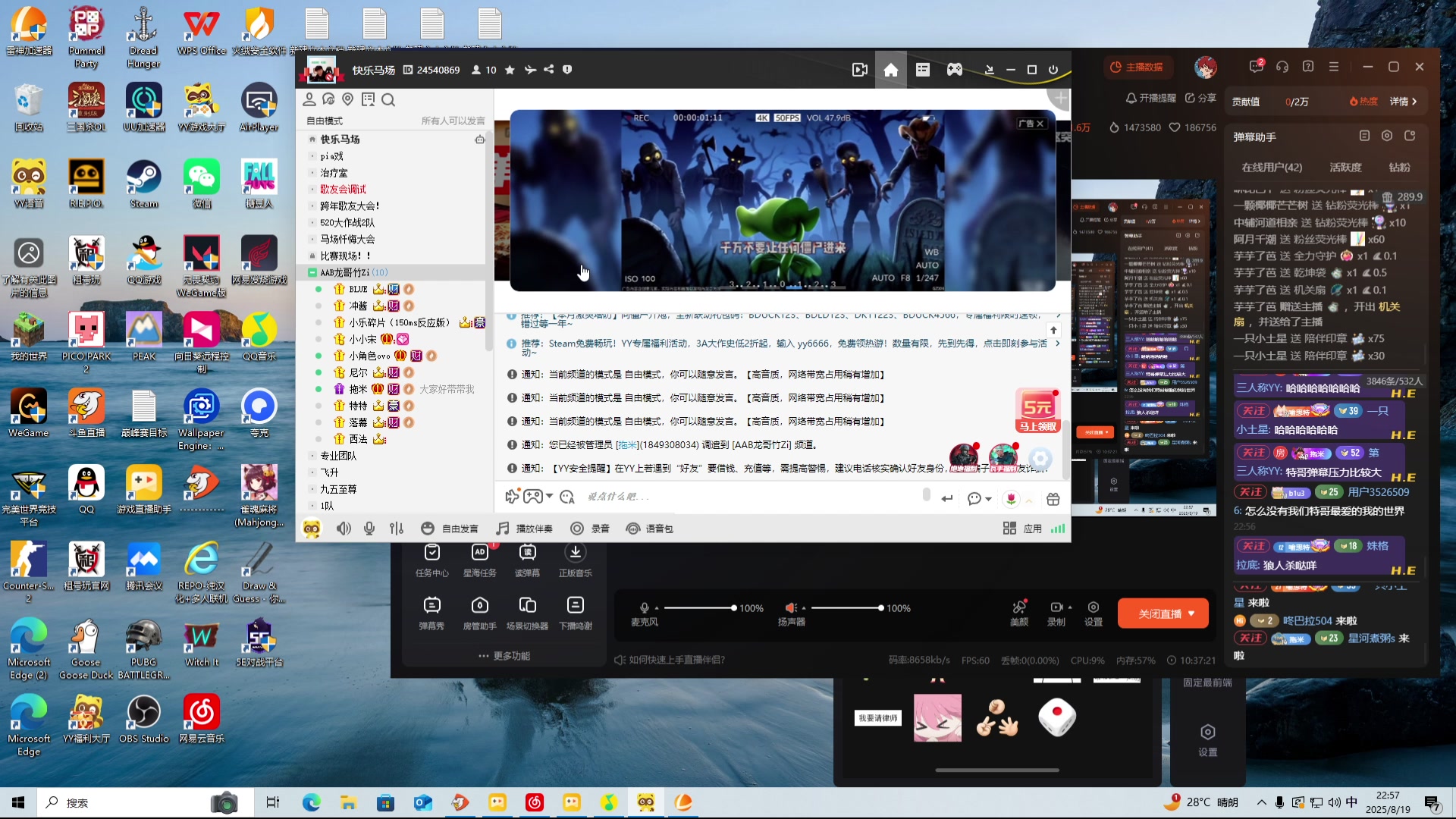The height and width of the screenshot is (819, 1456).
Task: Open 设置 settings icon beside 录制
Action: coord(1094,613)
